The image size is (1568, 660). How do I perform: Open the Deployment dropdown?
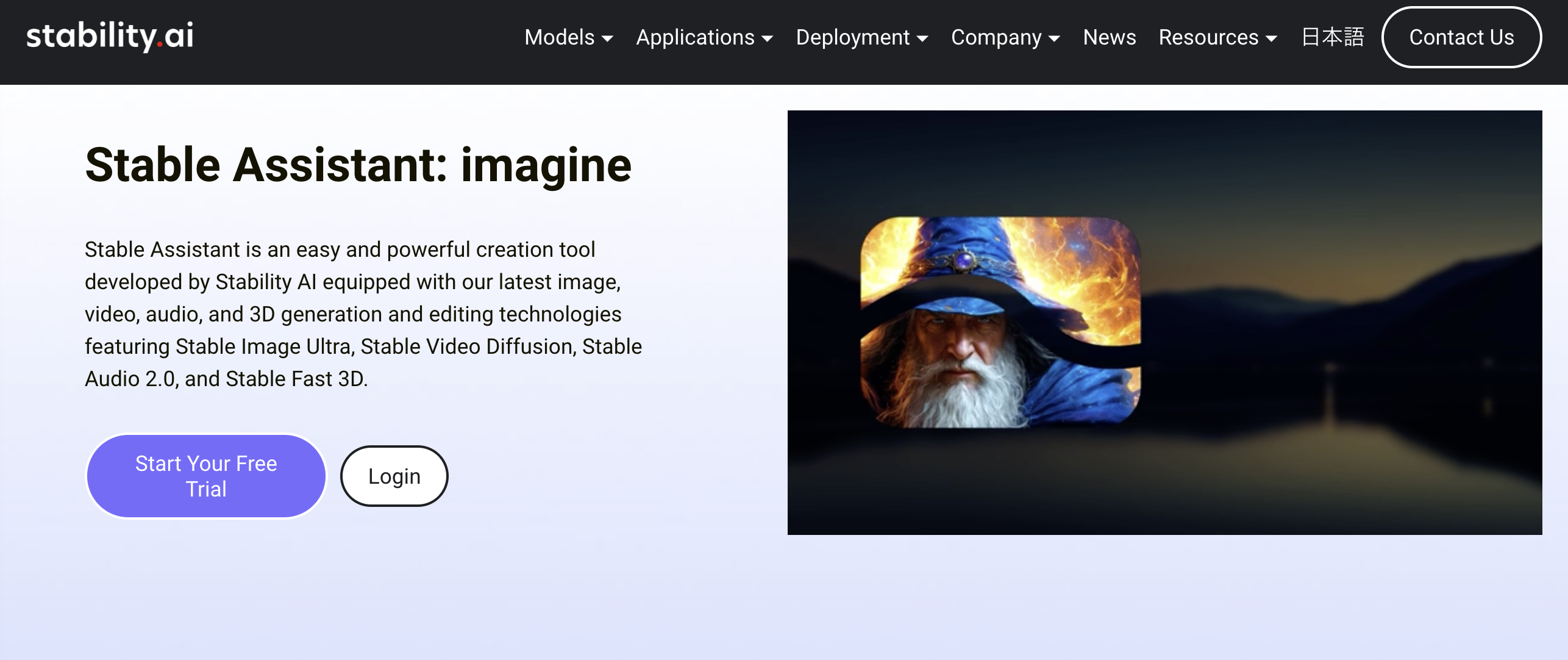pyautogui.click(x=862, y=37)
